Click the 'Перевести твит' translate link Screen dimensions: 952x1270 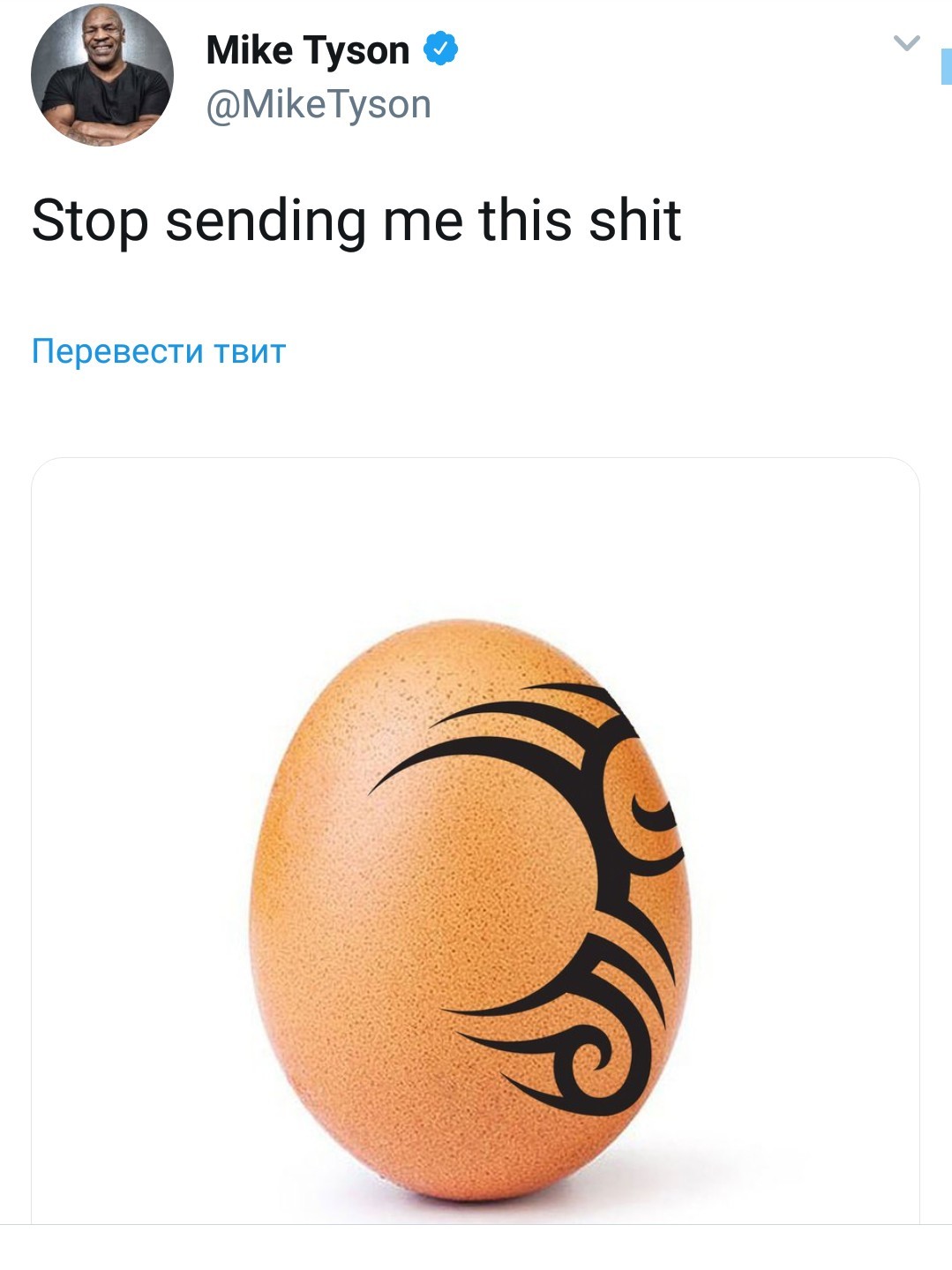159,351
